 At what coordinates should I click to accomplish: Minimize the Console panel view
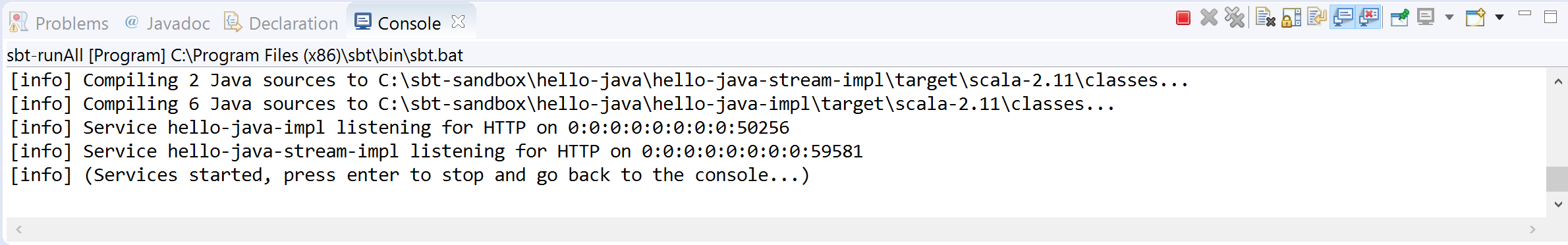tap(1525, 14)
